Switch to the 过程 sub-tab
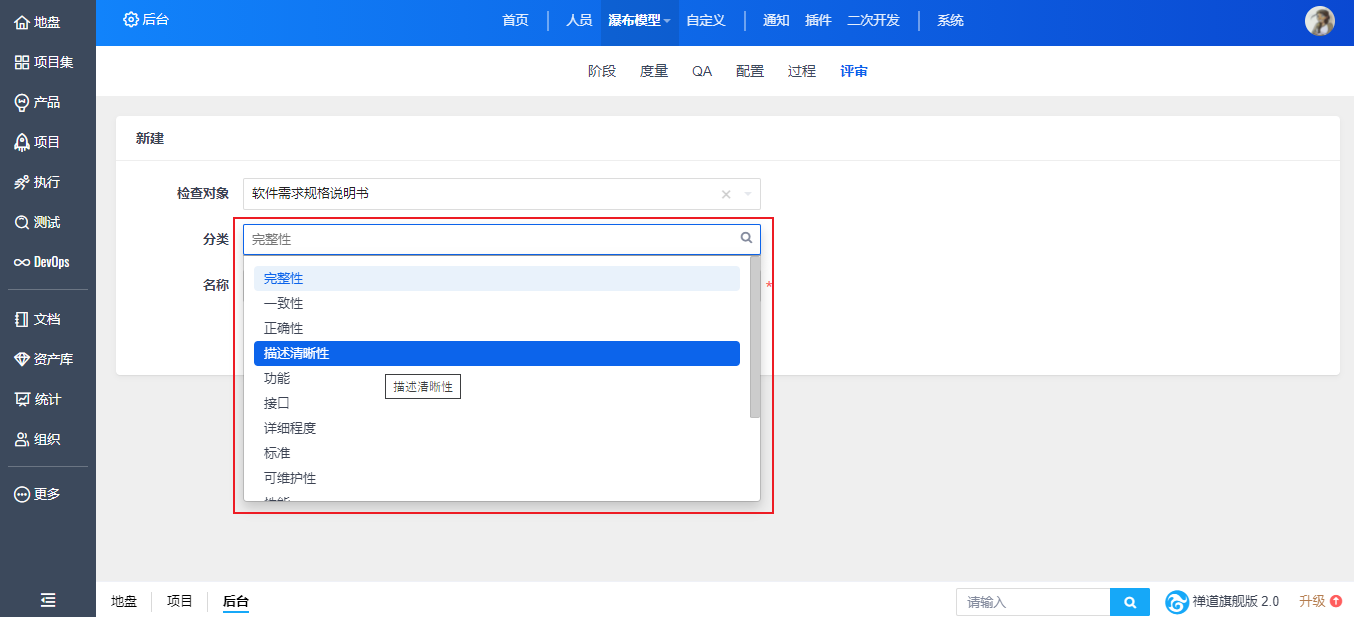 [802, 71]
